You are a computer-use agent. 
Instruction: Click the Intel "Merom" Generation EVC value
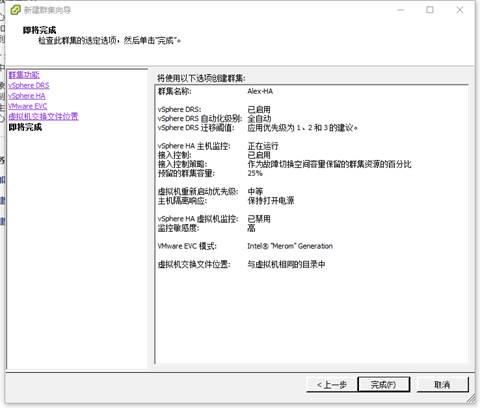tap(290, 246)
